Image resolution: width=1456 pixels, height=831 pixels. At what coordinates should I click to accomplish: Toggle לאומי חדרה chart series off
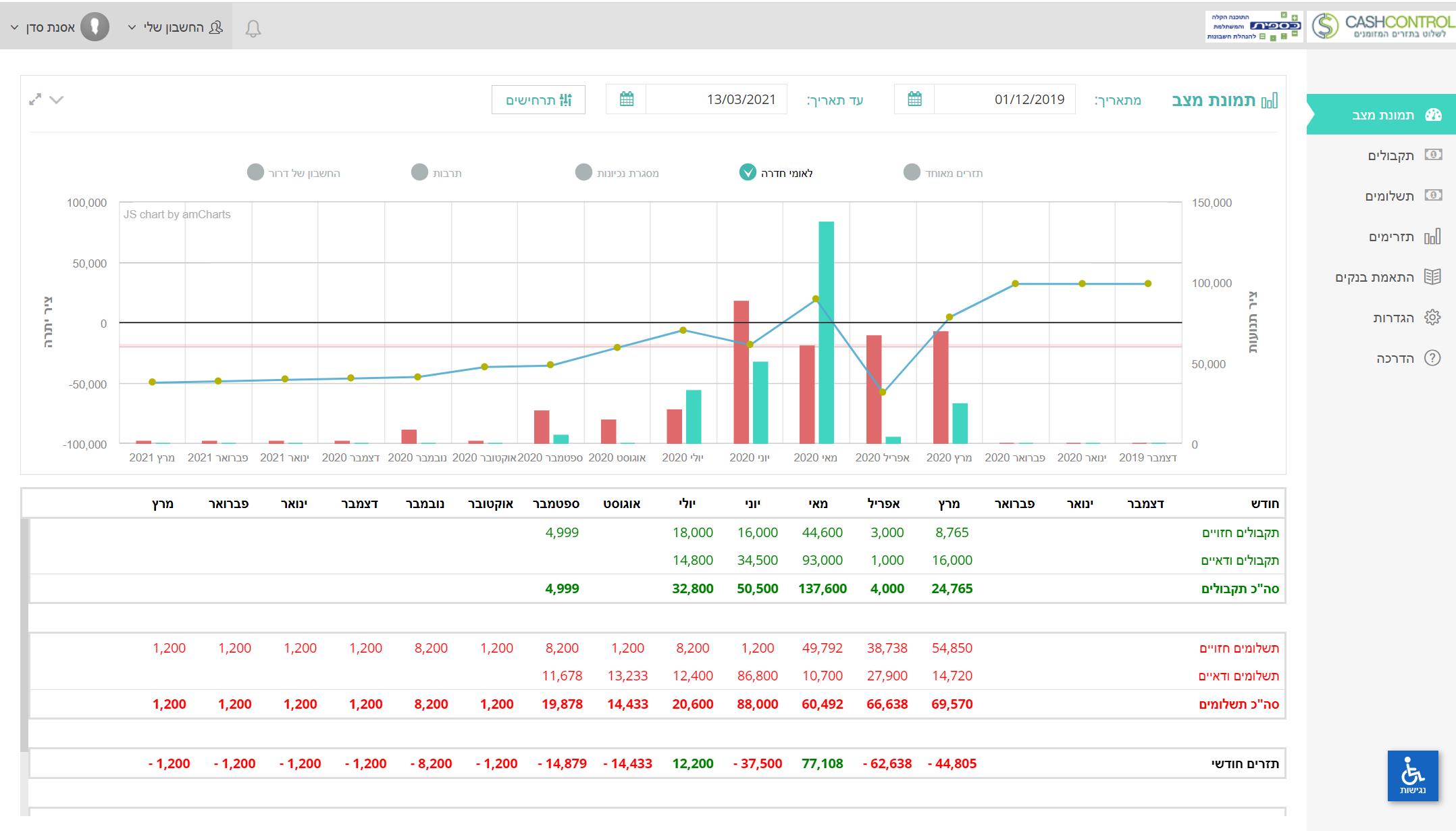point(748,172)
